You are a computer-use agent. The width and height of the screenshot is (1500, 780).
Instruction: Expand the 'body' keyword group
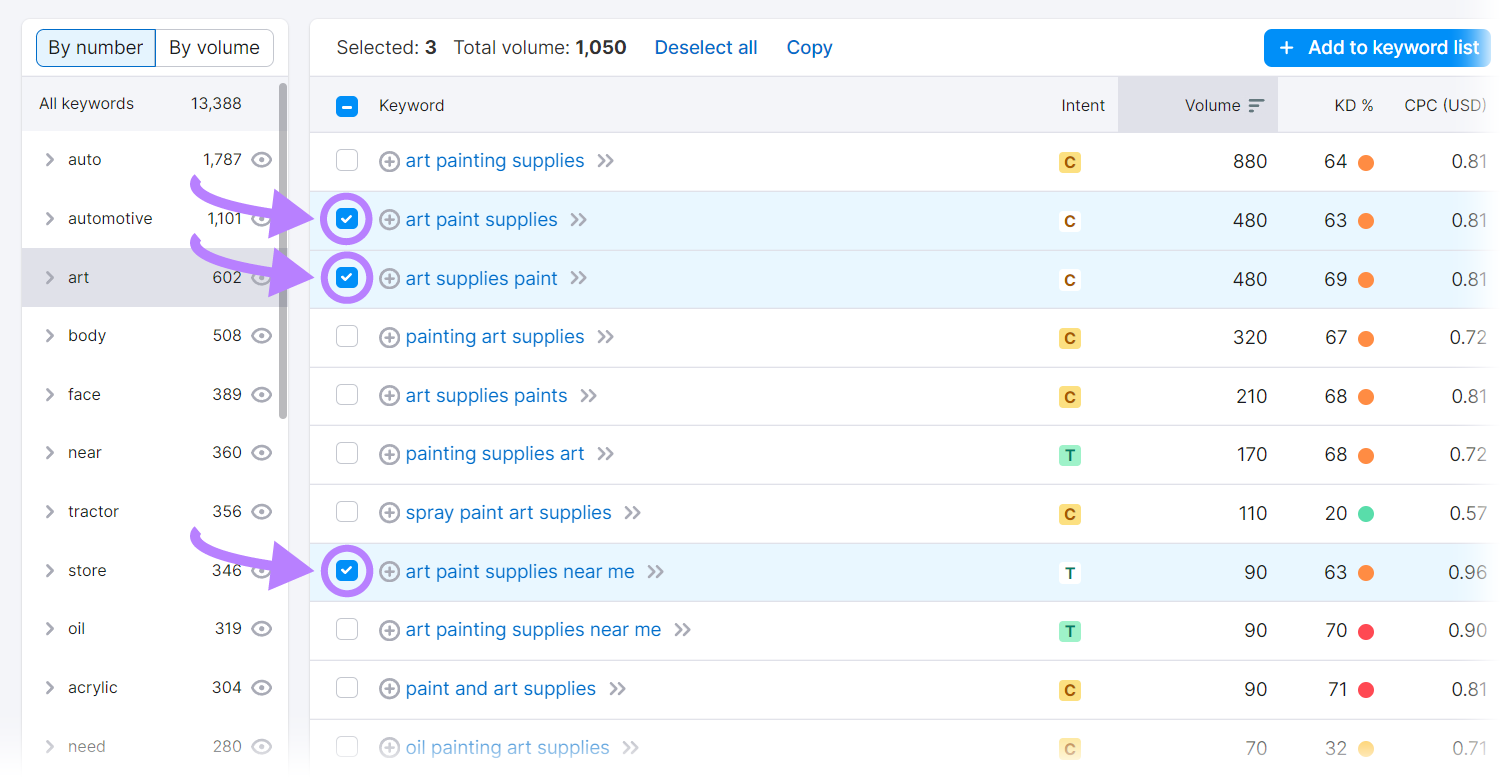tap(48, 335)
